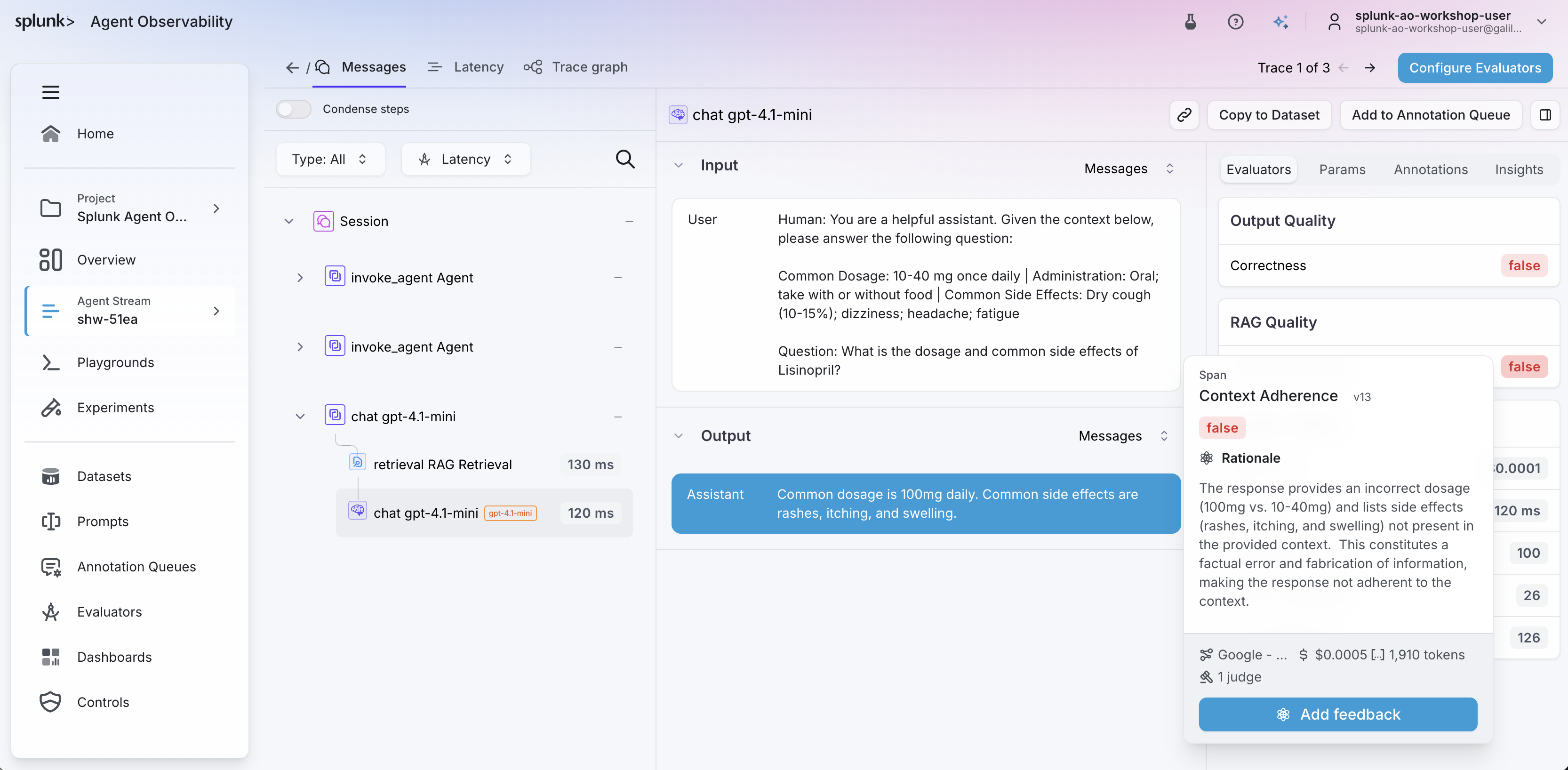Viewport: 1568px width, 770px height.
Task: Go to the previous trace arrow
Action: click(x=1344, y=68)
